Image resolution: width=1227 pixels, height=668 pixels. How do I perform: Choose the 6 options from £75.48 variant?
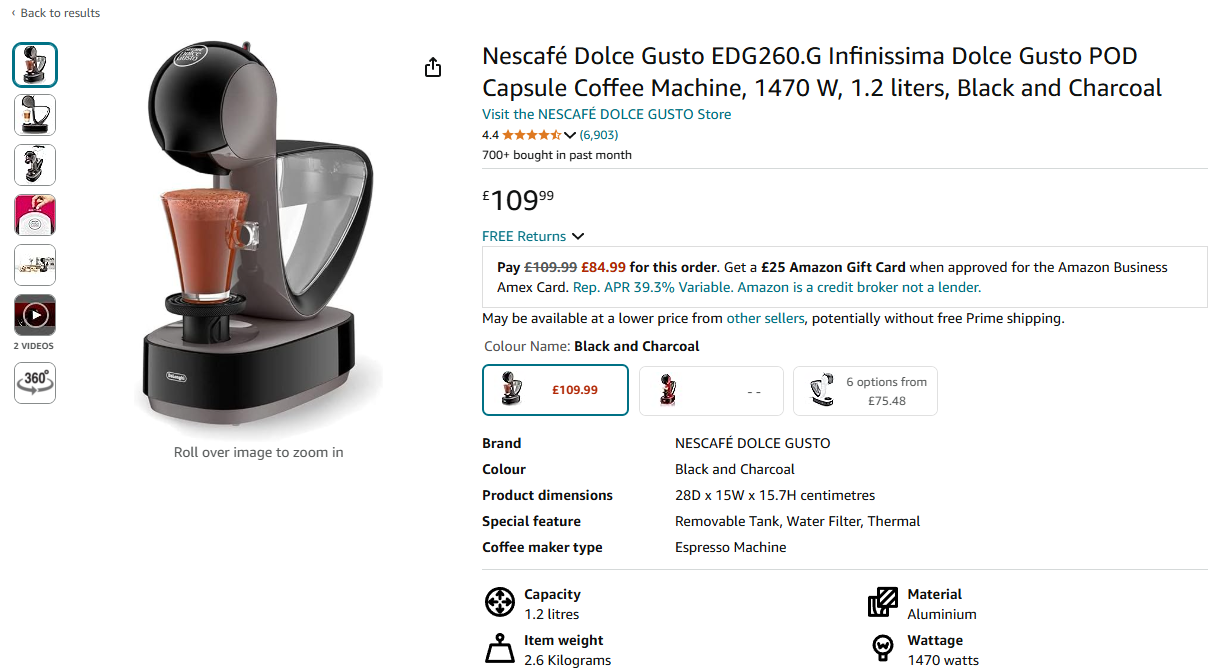click(865, 391)
